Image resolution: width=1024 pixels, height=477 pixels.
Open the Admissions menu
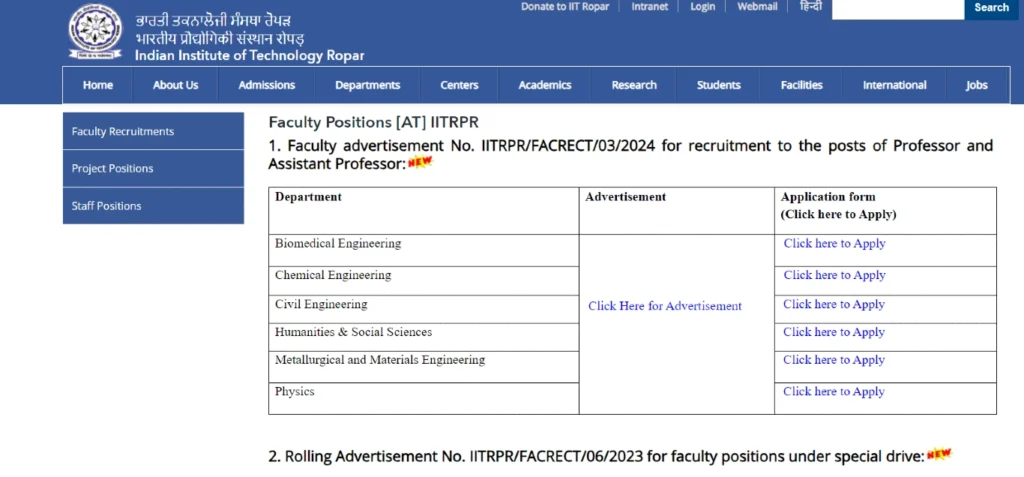tap(266, 85)
